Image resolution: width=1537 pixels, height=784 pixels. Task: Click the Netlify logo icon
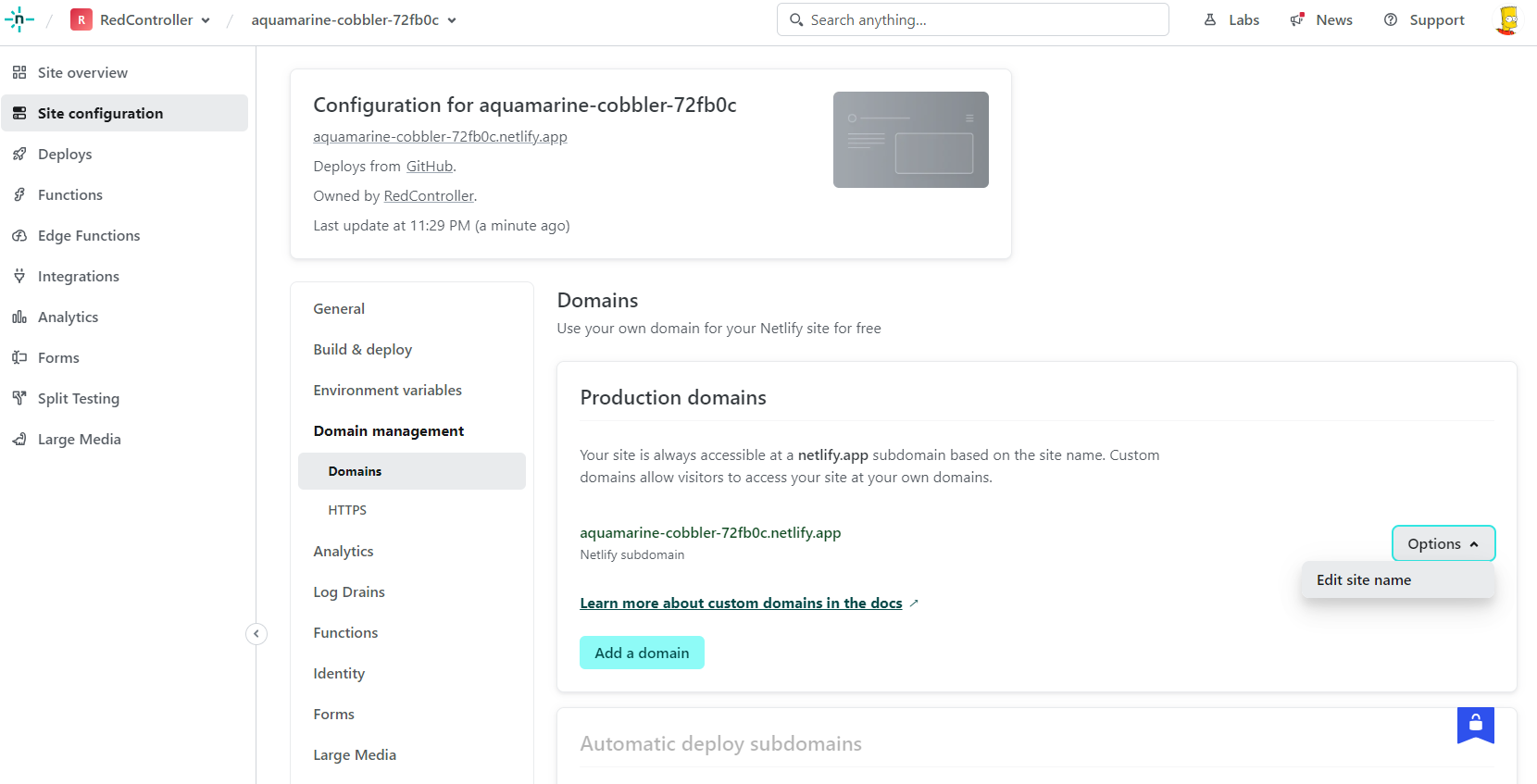(x=19, y=19)
